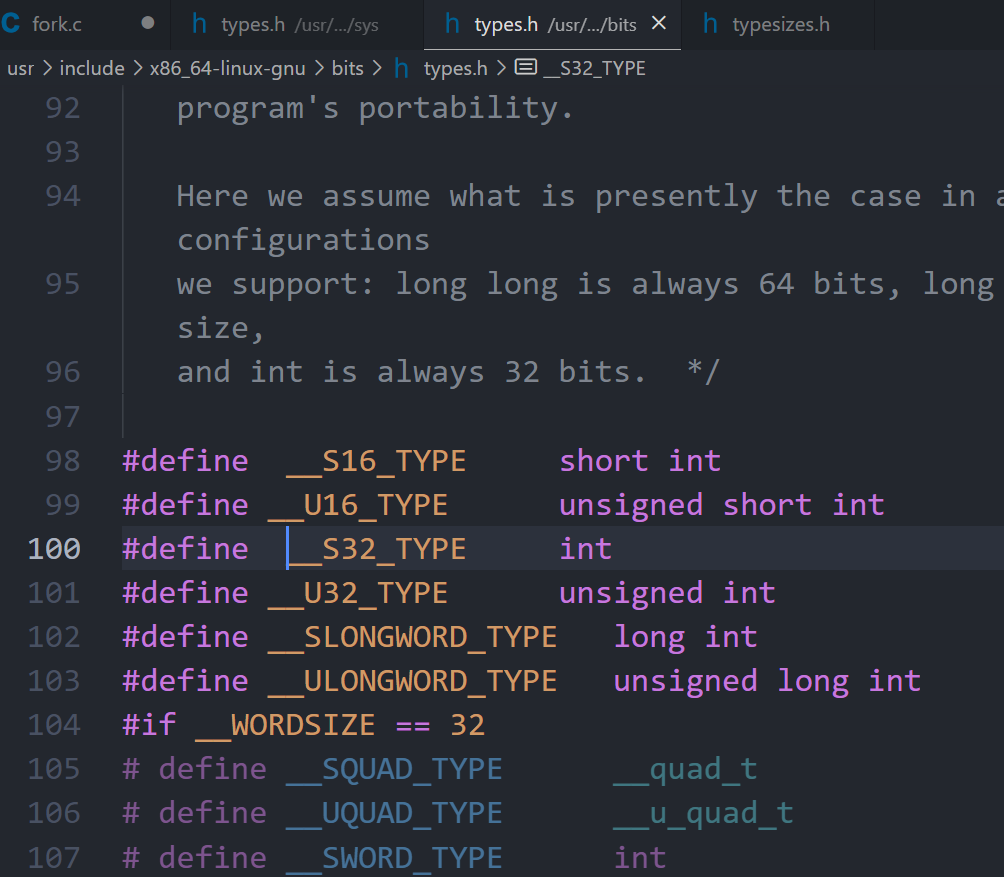Screen dimensions: 1004x877
Task: Click on '__UQUAD_TYPE' macro name
Action: tap(394, 813)
